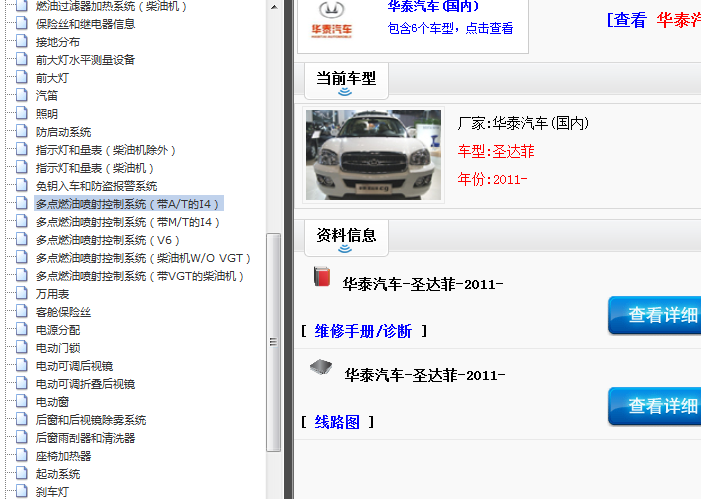The image size is (701, 499).
Task: Select 多点燃油喷射控制系统（带VGT的柴油机）
Action: 139,276
